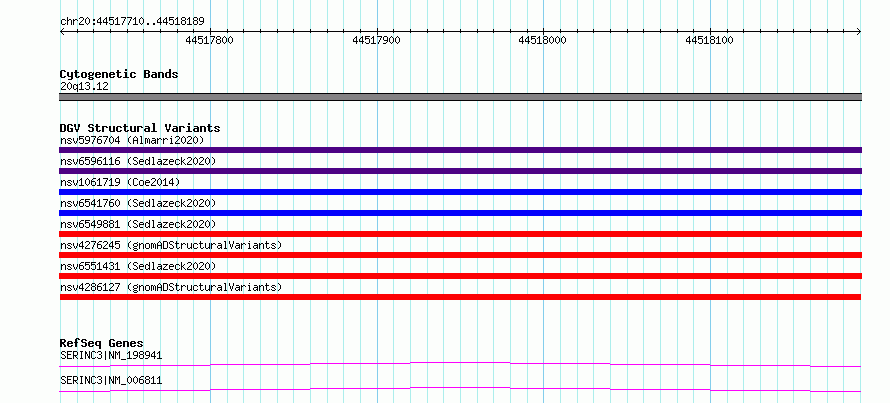
Task: Click the red bar for nsv6549881
Action: [x=460, y=234]
